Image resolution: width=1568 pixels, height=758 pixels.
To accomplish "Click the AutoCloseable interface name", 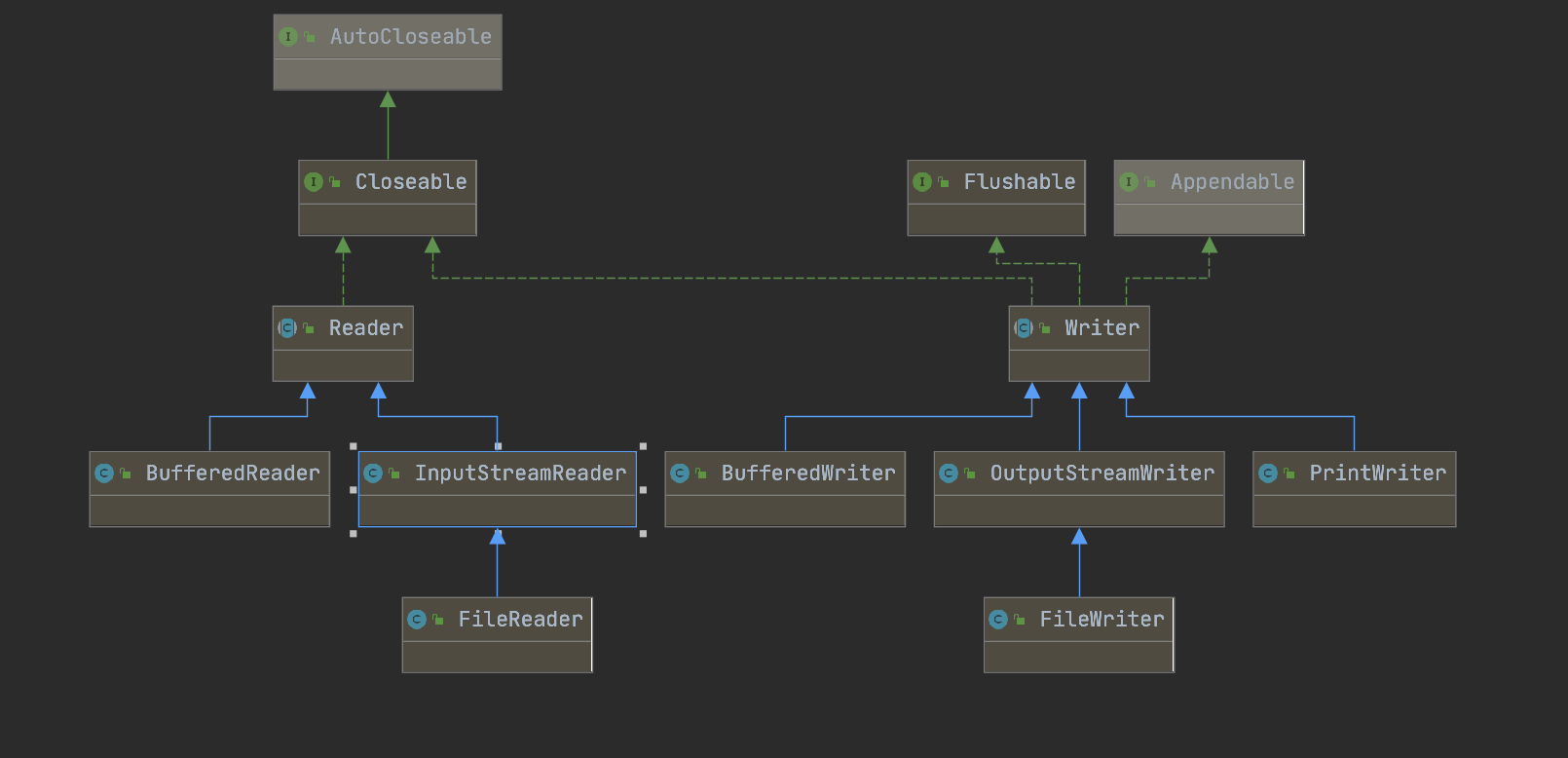I will pos(410,37).
